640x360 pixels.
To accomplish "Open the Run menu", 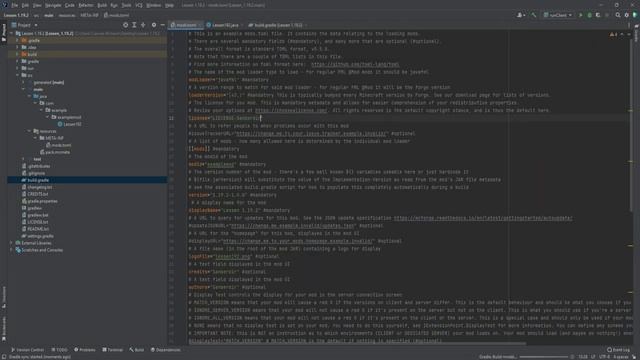I will pos(114,5).
